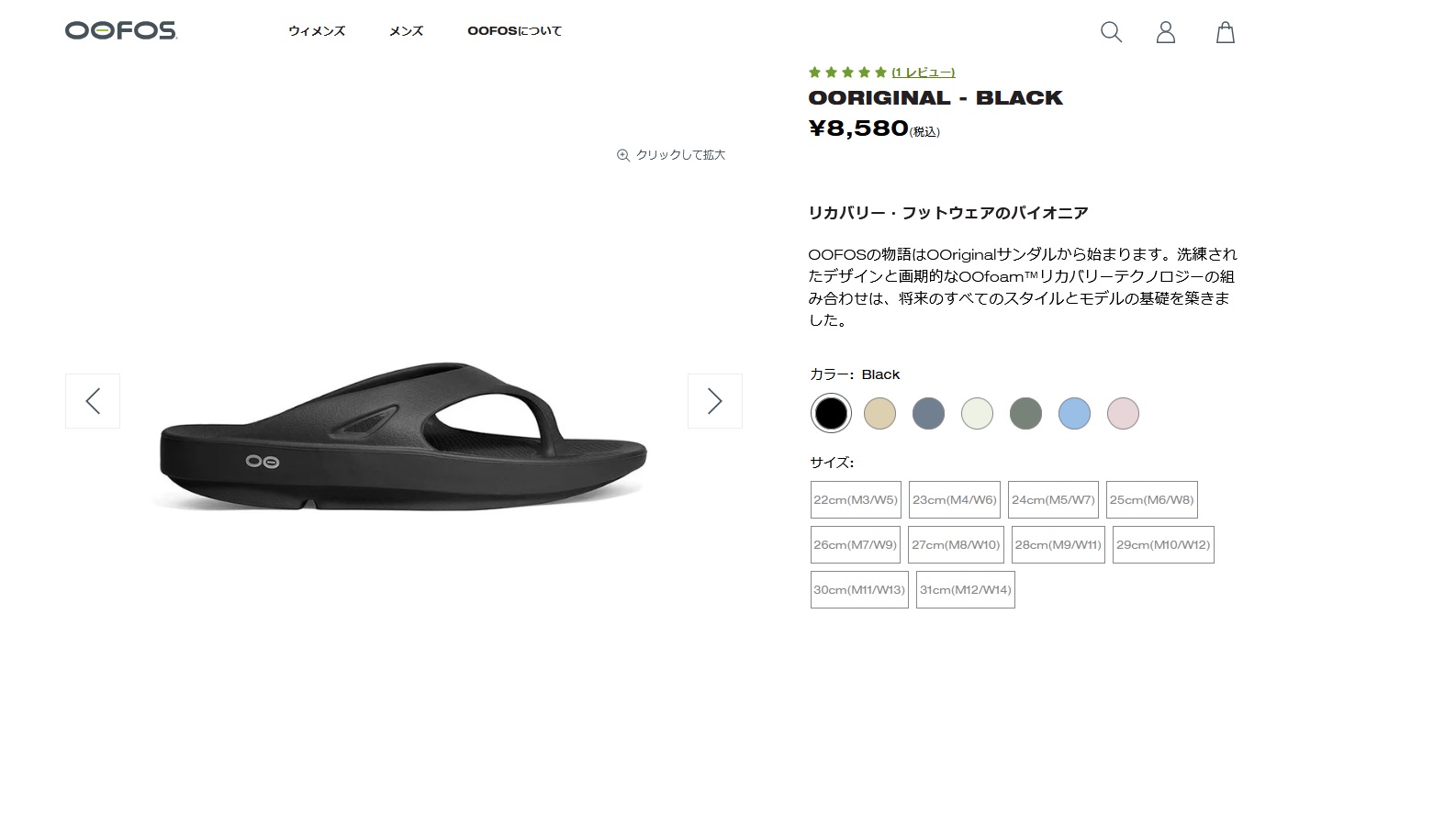Click the OOFOS logo
The width and height of the screenshot is (1456, 815).
coord(121,30)
